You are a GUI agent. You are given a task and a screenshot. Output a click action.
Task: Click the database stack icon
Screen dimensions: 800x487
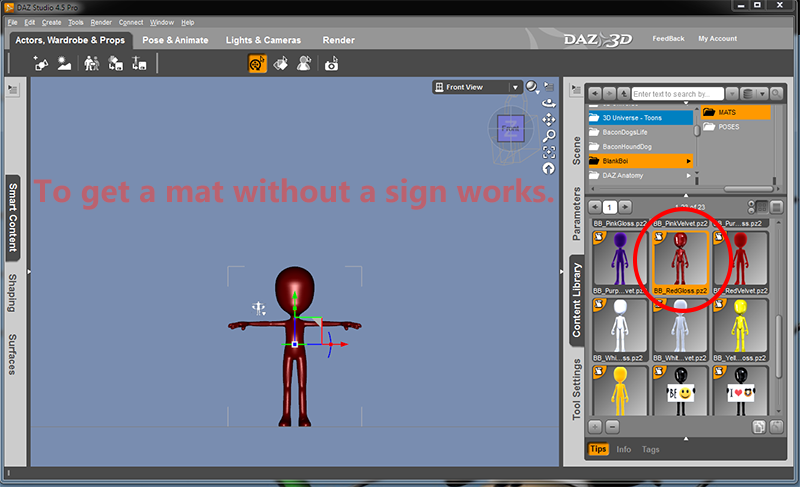coord(748,94)
